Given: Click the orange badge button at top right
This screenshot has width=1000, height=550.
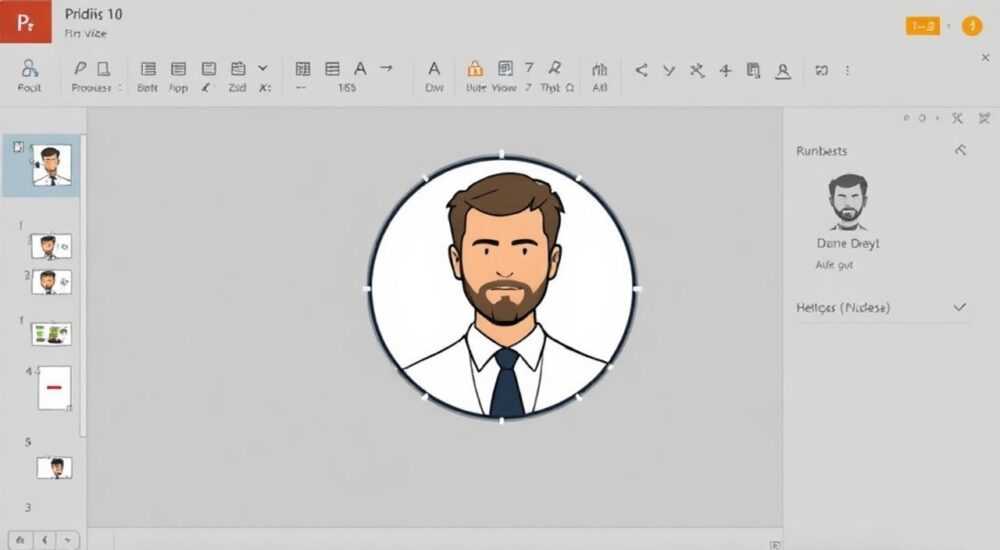Looking at the screenshot, I should pyautogui.click(x=922, y=26).
